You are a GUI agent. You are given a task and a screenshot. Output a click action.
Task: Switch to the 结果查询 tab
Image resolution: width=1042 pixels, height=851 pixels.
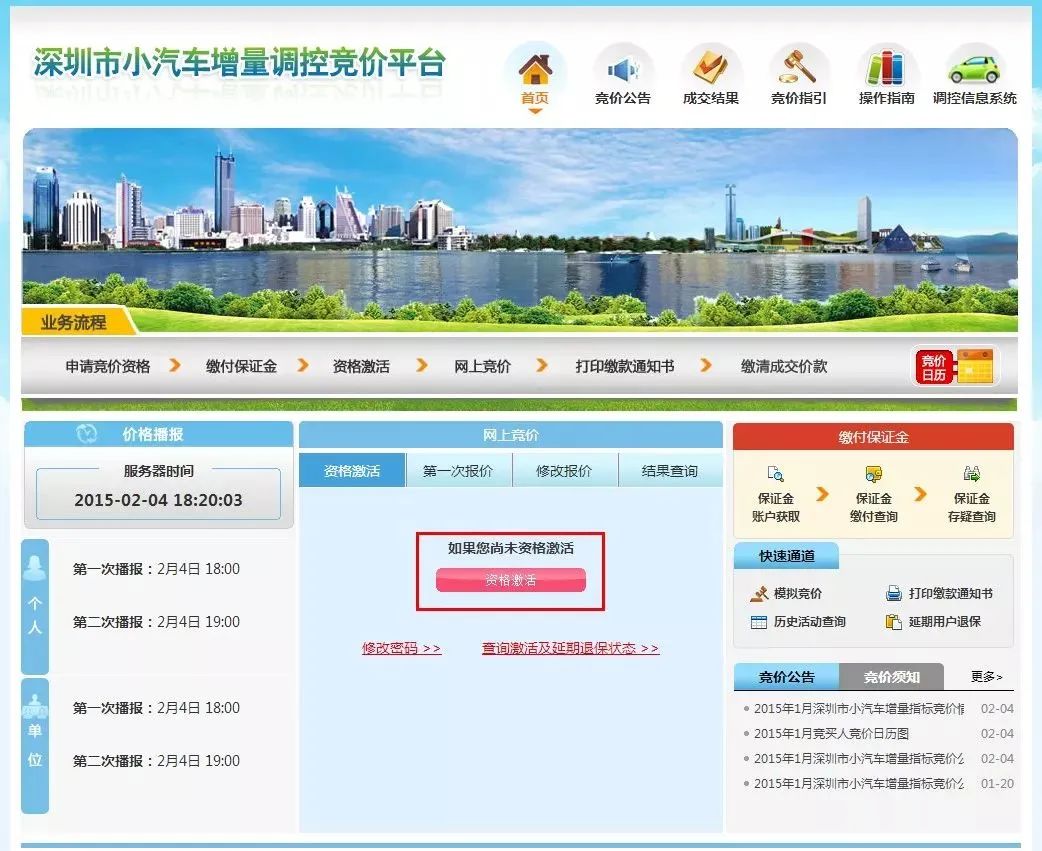coord(671,469)
